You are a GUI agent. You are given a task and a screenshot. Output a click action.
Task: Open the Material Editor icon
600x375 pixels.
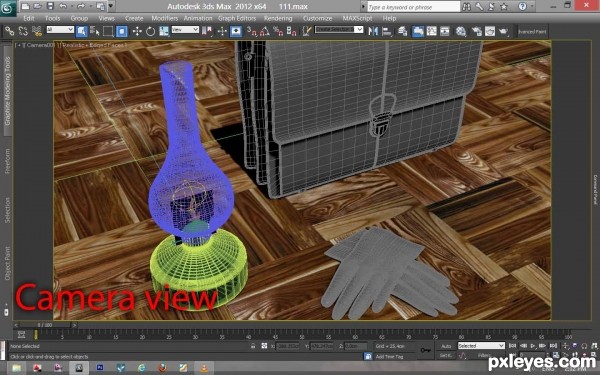pyautogui.click(x=461, y=31)
